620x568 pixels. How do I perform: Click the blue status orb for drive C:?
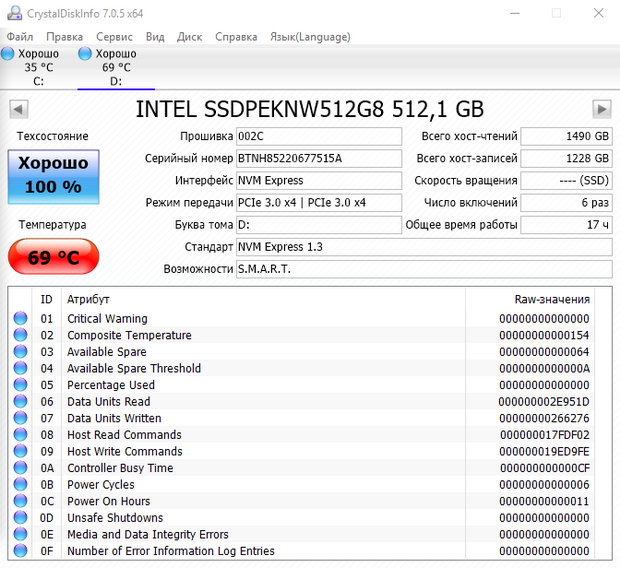point(8,53)
